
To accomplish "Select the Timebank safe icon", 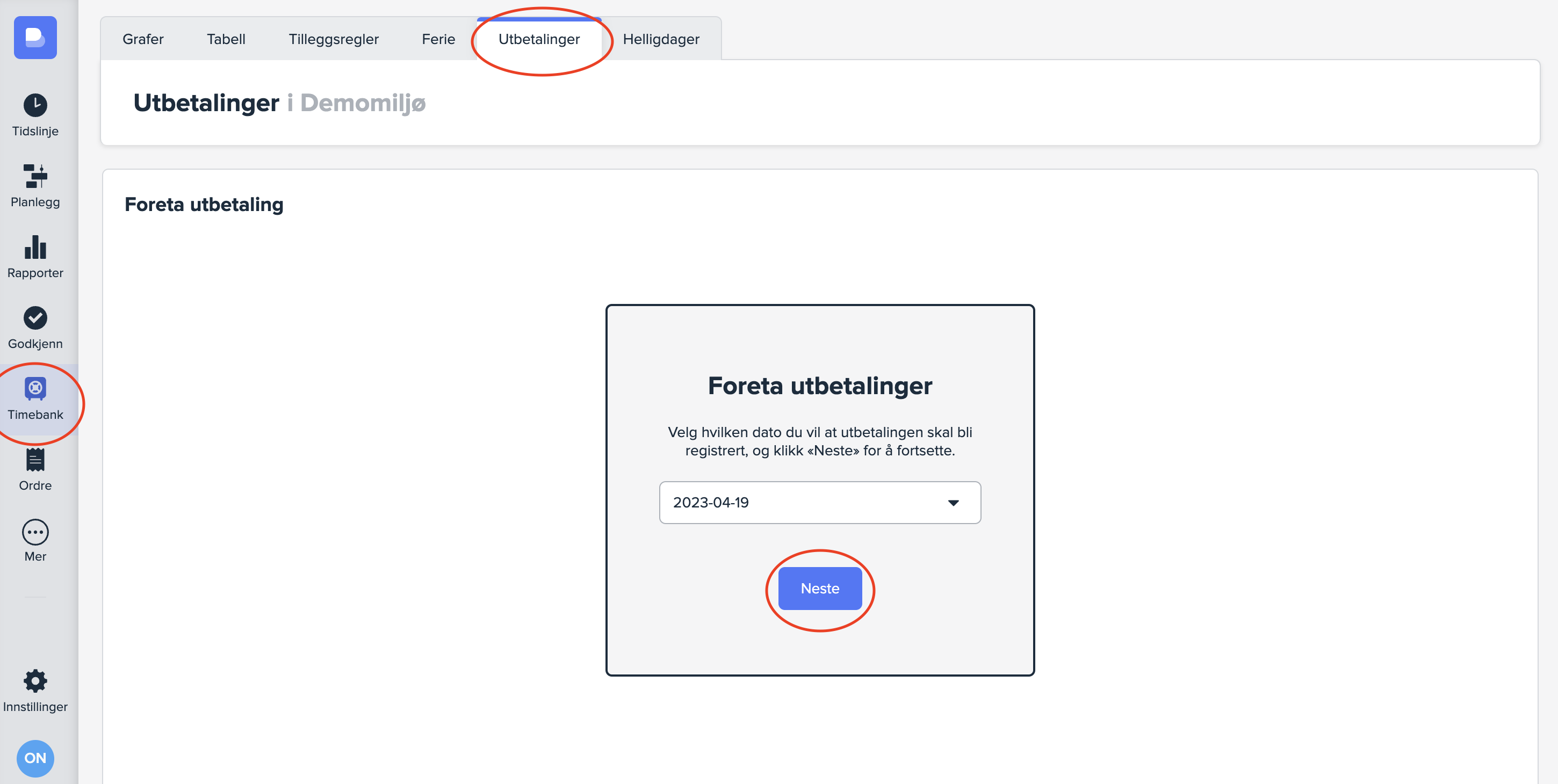I will coord(35,389).
